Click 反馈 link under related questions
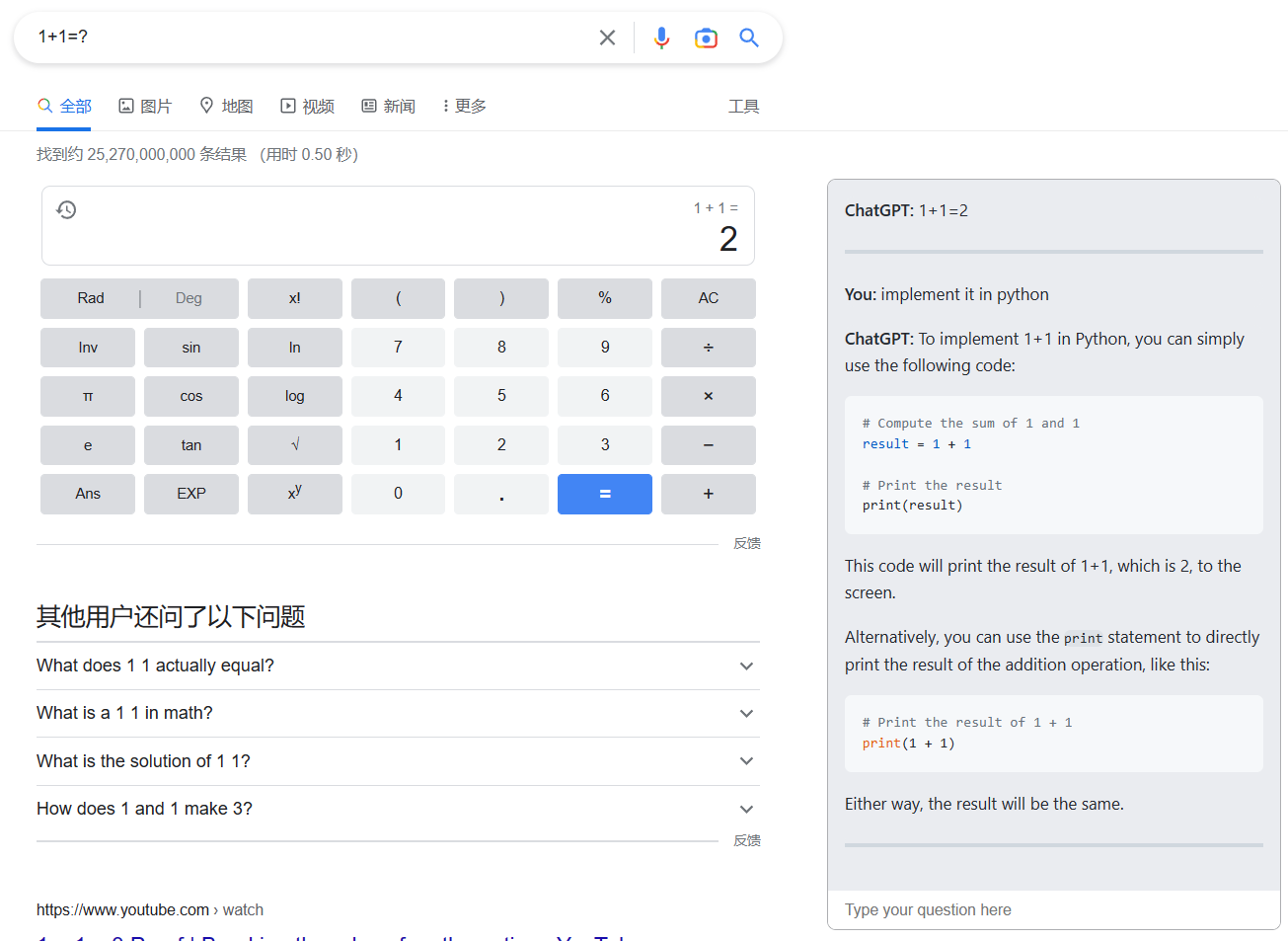1288x941 pixels. [747, 840]
